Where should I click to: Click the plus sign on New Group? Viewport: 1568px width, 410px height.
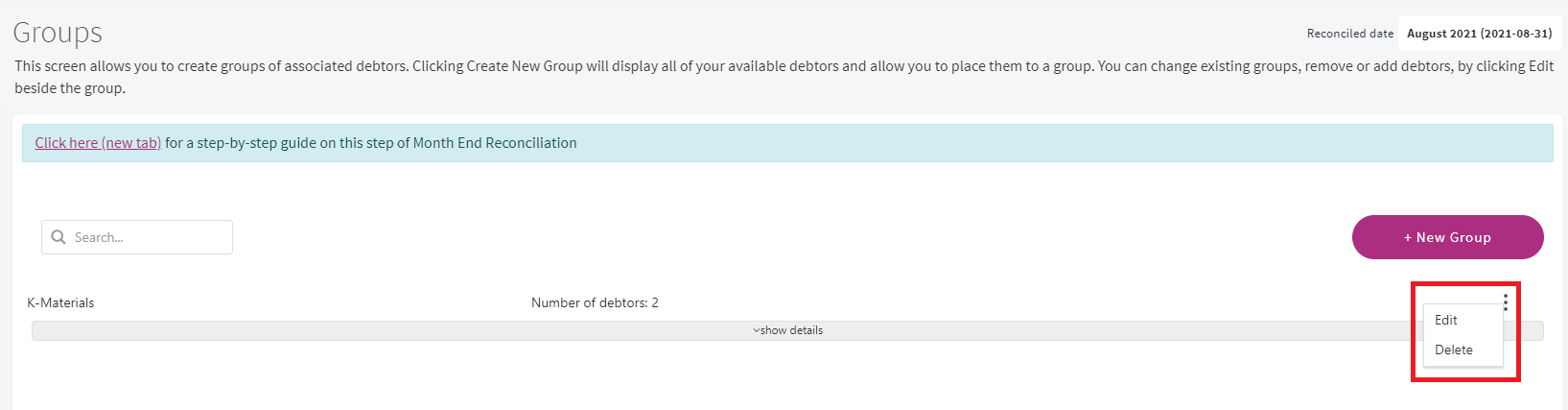tap(1408, 237)
